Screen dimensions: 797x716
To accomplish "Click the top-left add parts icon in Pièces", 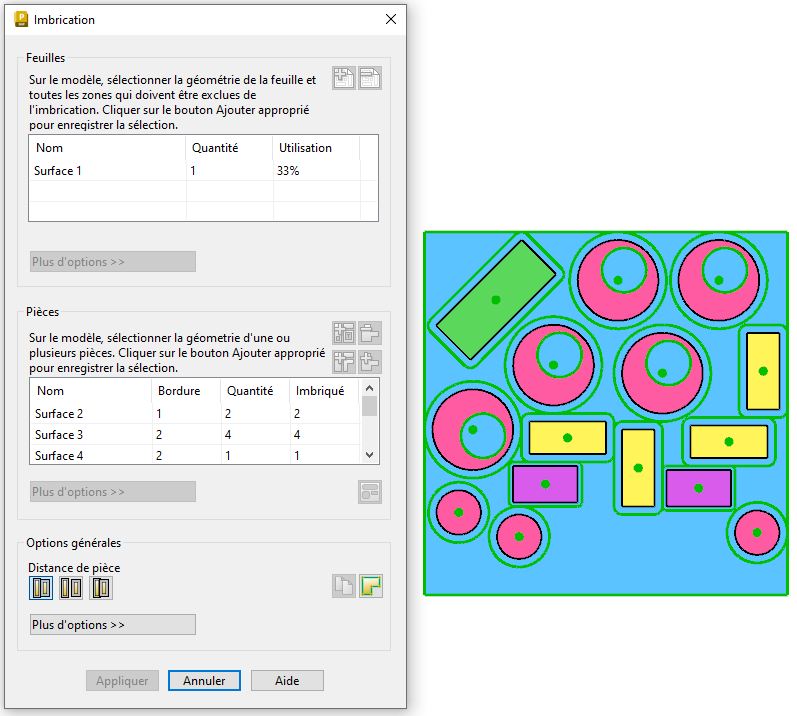I will click(x=344, y=334).
